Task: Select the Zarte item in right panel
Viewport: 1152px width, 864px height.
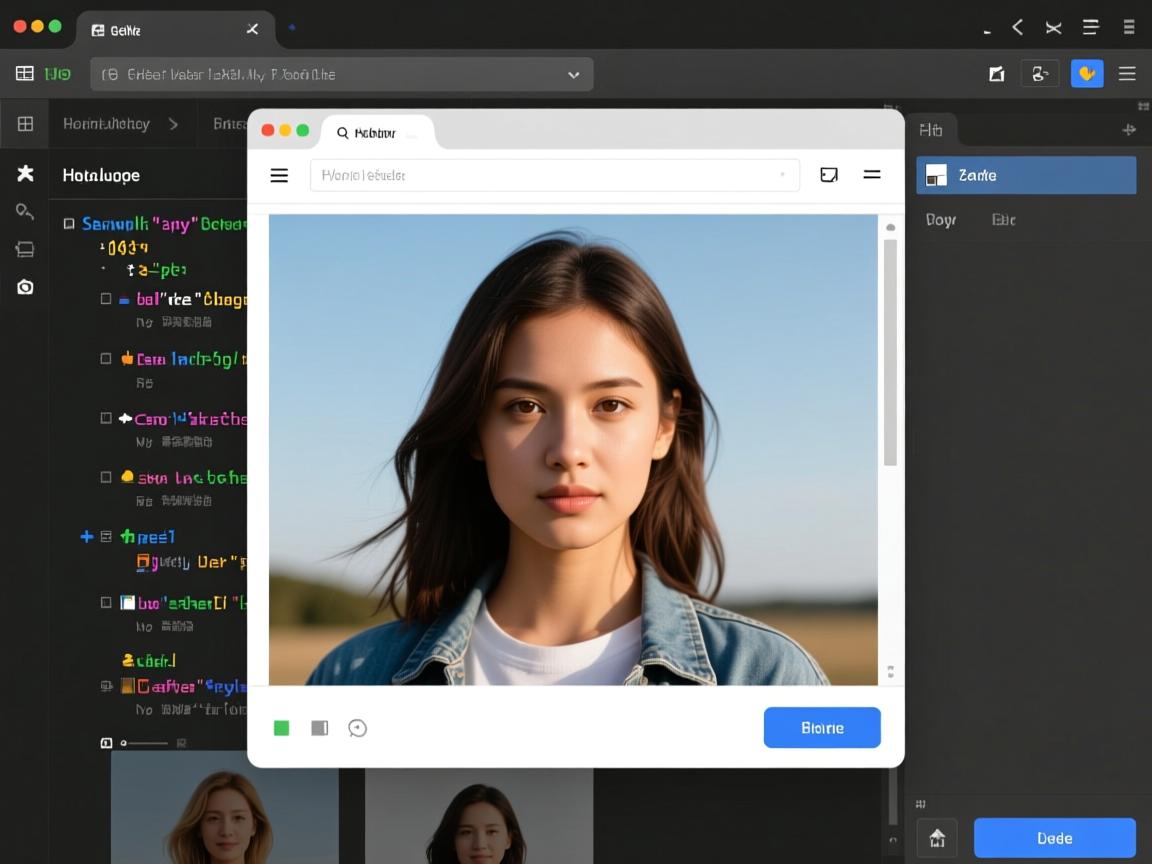Action: (1026, 175)
